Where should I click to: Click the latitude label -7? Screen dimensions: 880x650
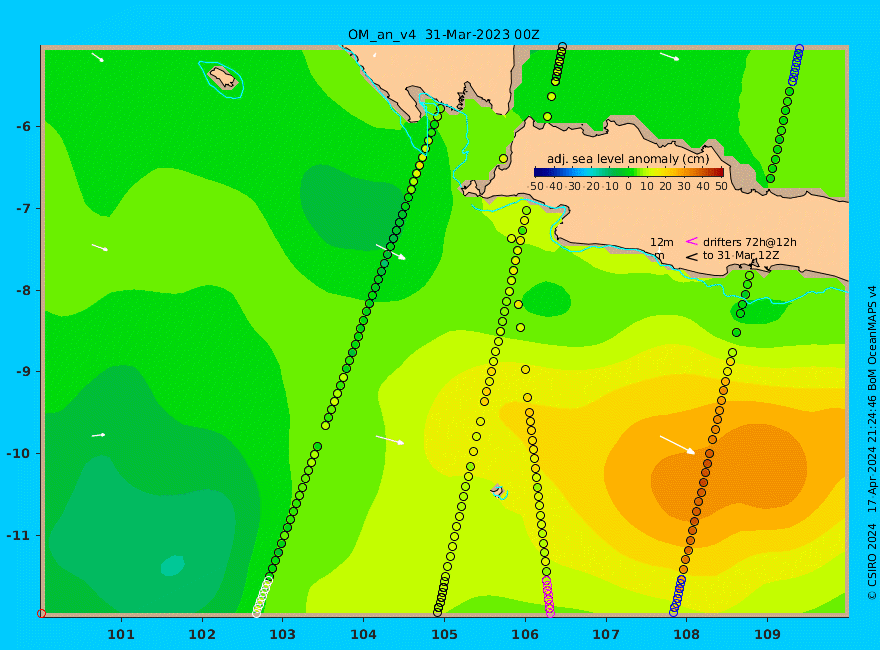(23, 208)
